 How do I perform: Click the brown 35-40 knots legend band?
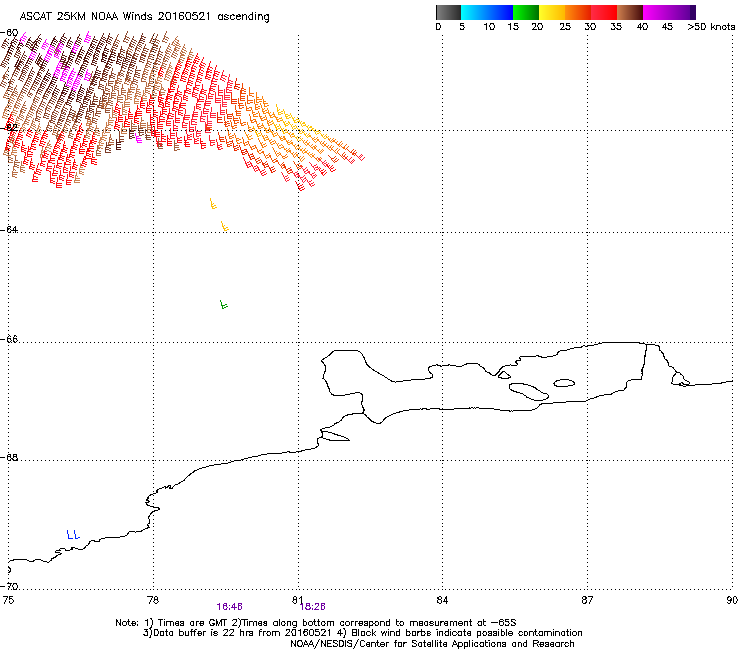[630, 12]
